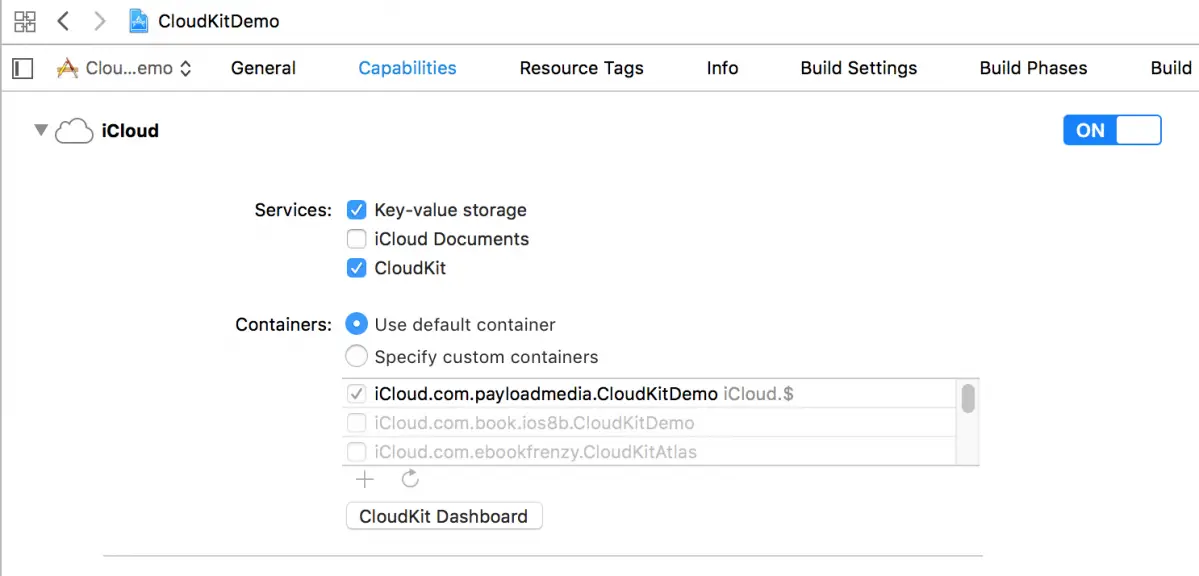Image resolution: width=1199 pixels, height=576 pixels.
Task: Collapse the iCloud section disclosure triangle
Action: (41, 131)
